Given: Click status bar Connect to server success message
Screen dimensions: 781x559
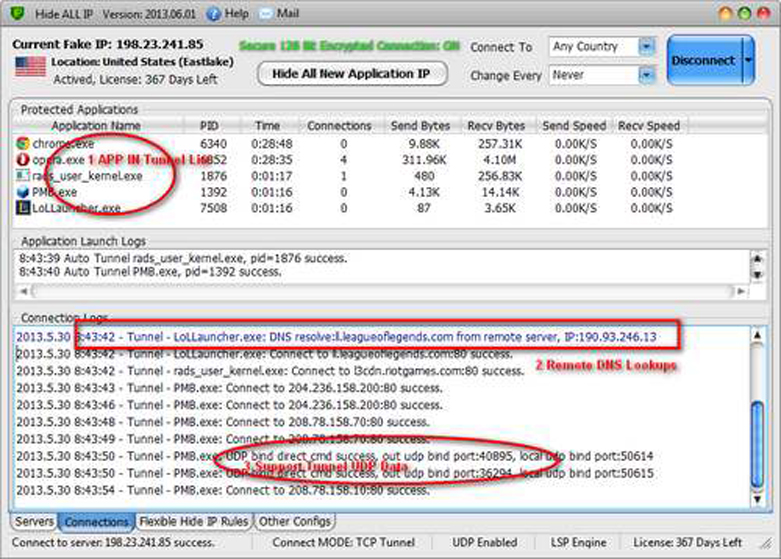Looking at the screenshot, I should pyautogui.click(x=113, y=543).
